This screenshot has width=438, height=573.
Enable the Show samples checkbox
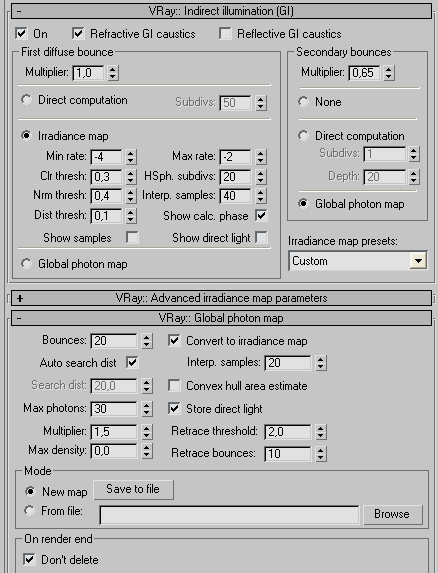pos(132,238)
